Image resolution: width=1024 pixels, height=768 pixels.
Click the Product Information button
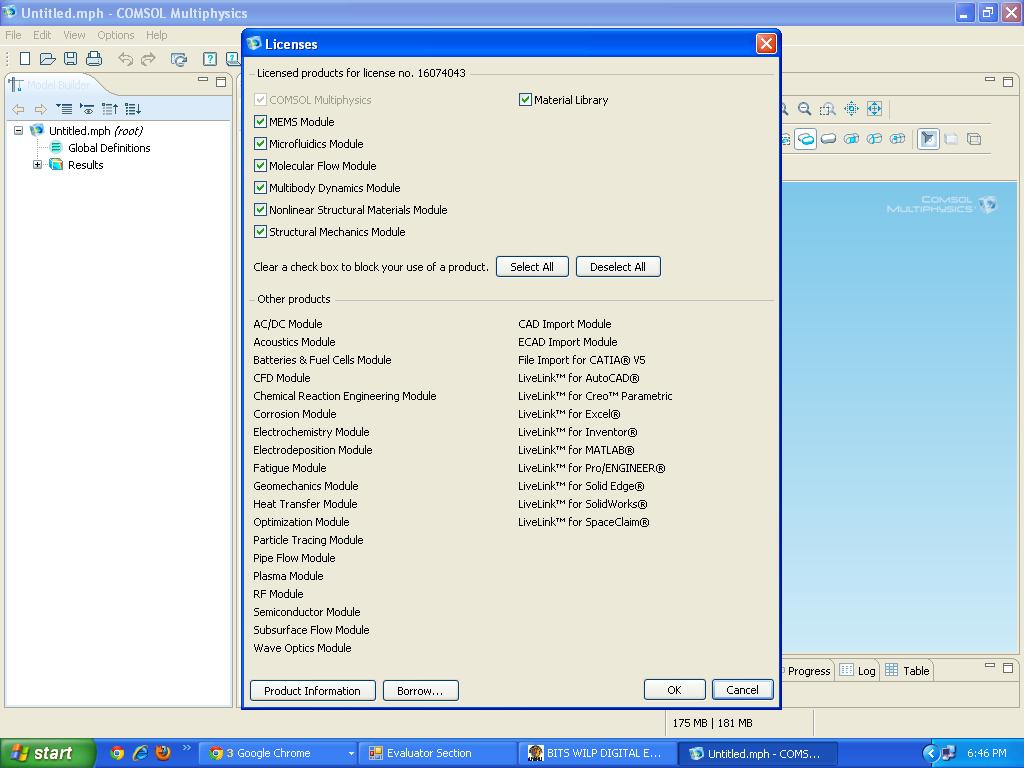pos(312,691)
